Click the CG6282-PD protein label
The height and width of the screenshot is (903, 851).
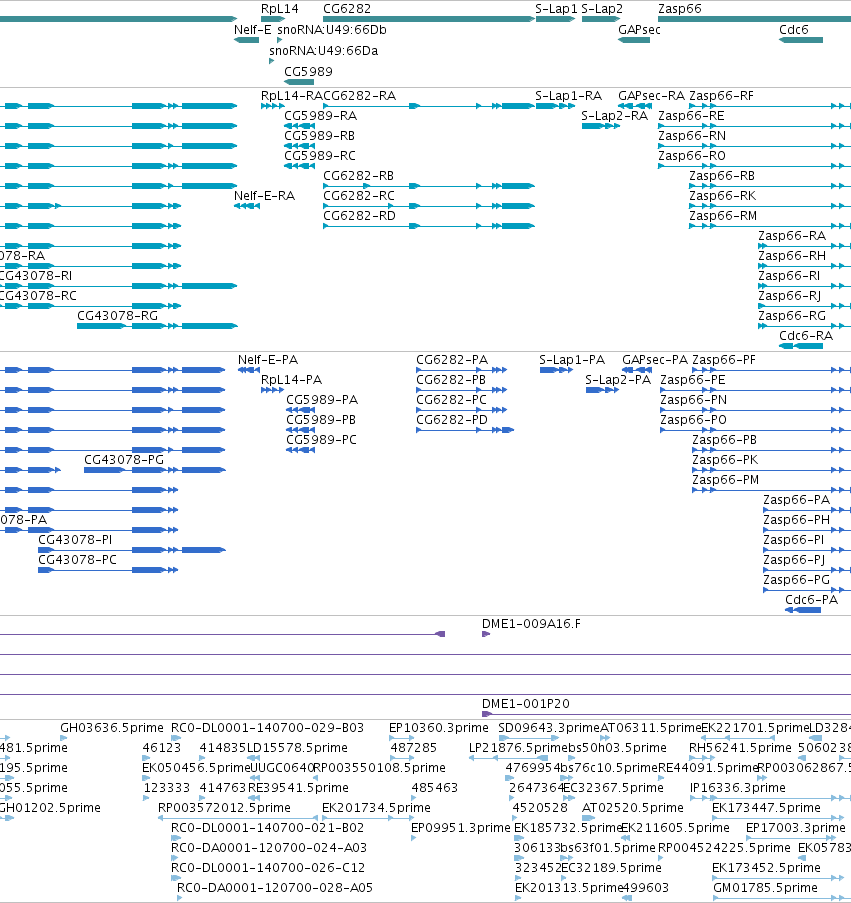[452, 420]
